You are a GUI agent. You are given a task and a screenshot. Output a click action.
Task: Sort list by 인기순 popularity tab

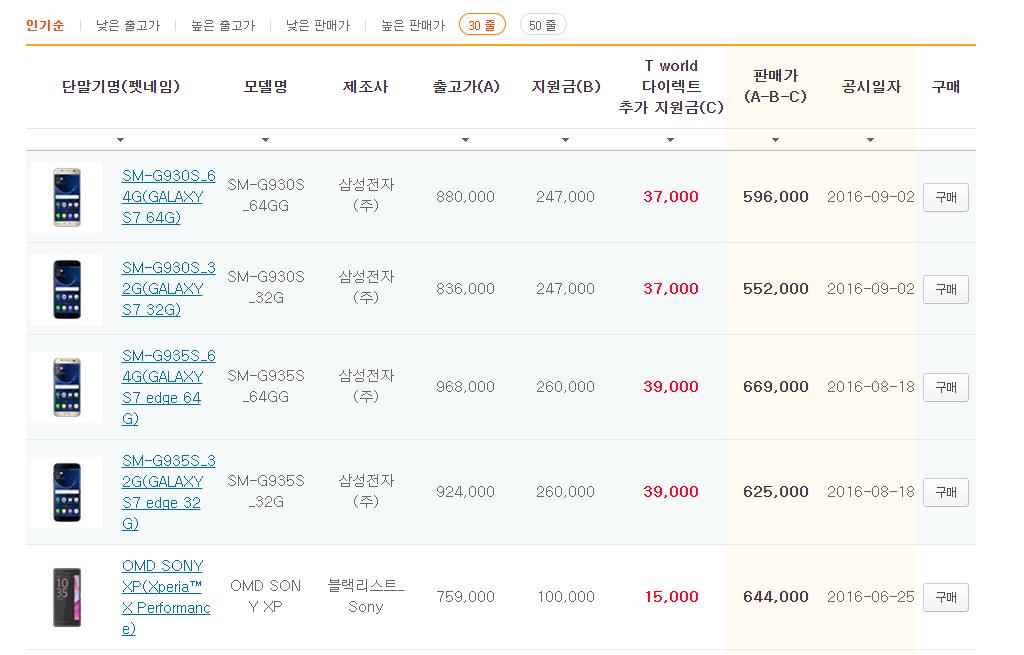click(x=45, y=25)
